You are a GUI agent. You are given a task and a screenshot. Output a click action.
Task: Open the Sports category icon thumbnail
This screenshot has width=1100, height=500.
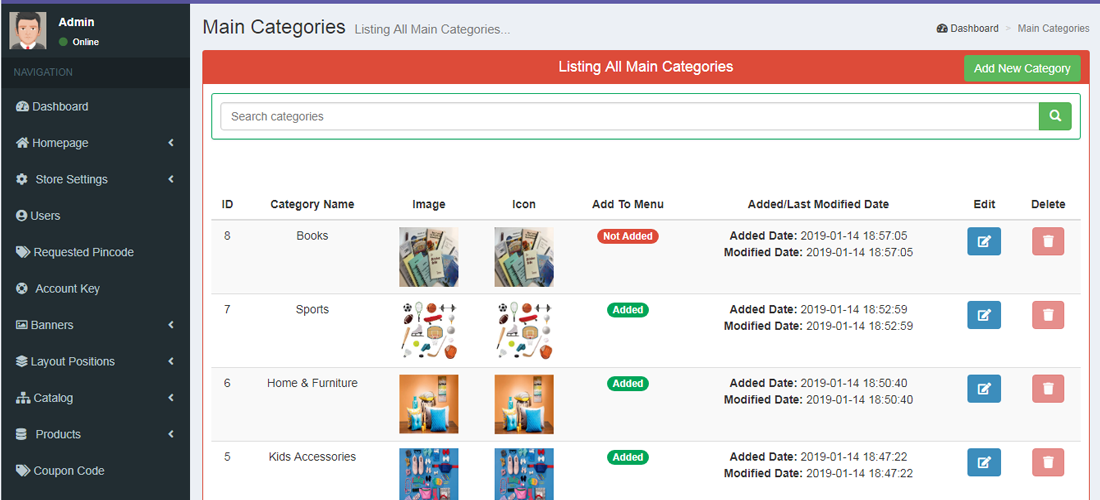point(524,330)
